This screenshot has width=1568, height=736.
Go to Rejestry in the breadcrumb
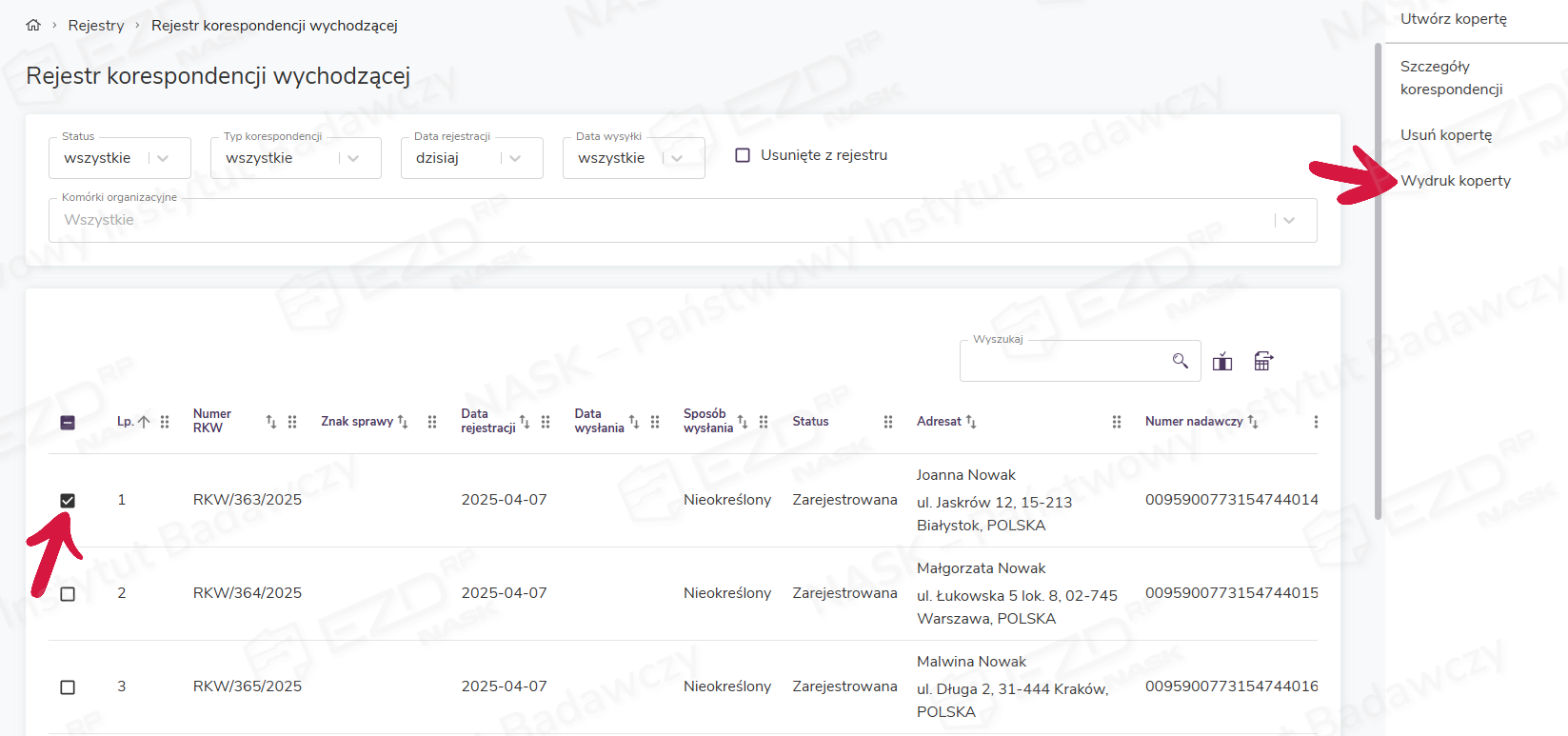[96, 26]
